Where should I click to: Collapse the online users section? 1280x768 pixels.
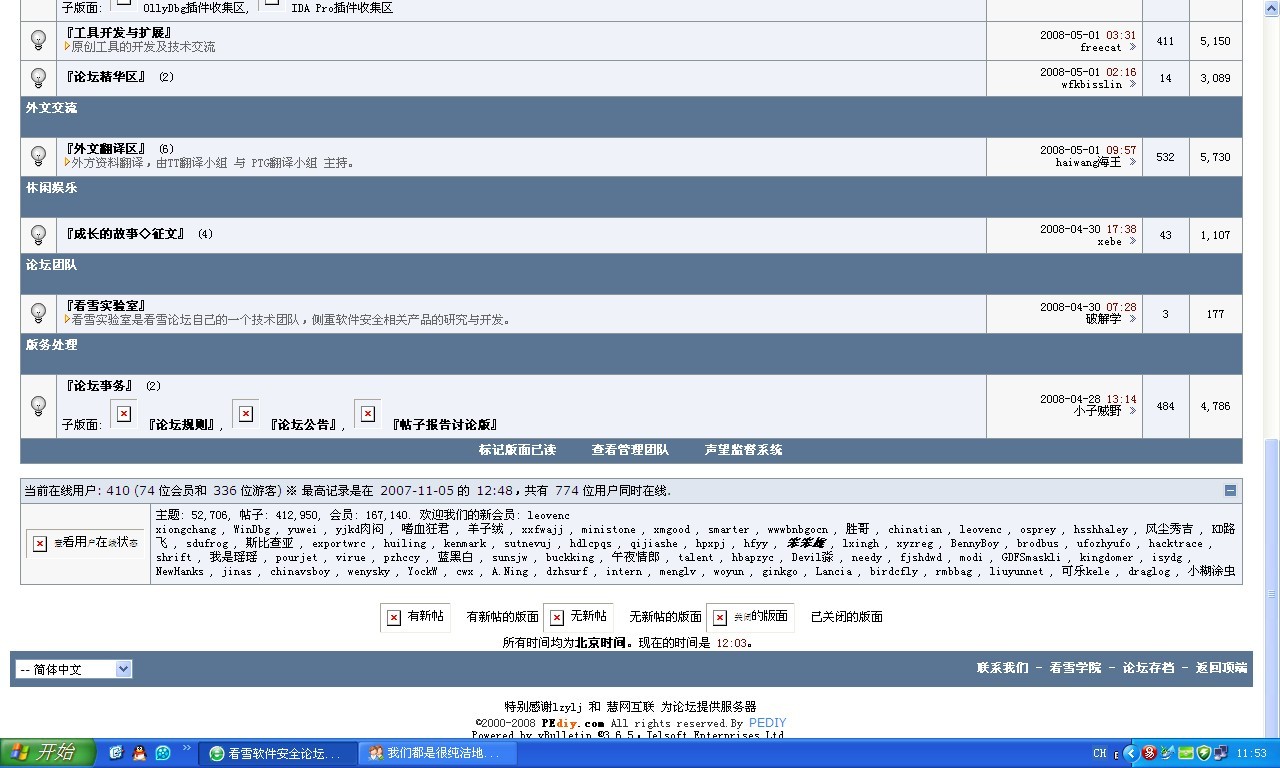1230,490
